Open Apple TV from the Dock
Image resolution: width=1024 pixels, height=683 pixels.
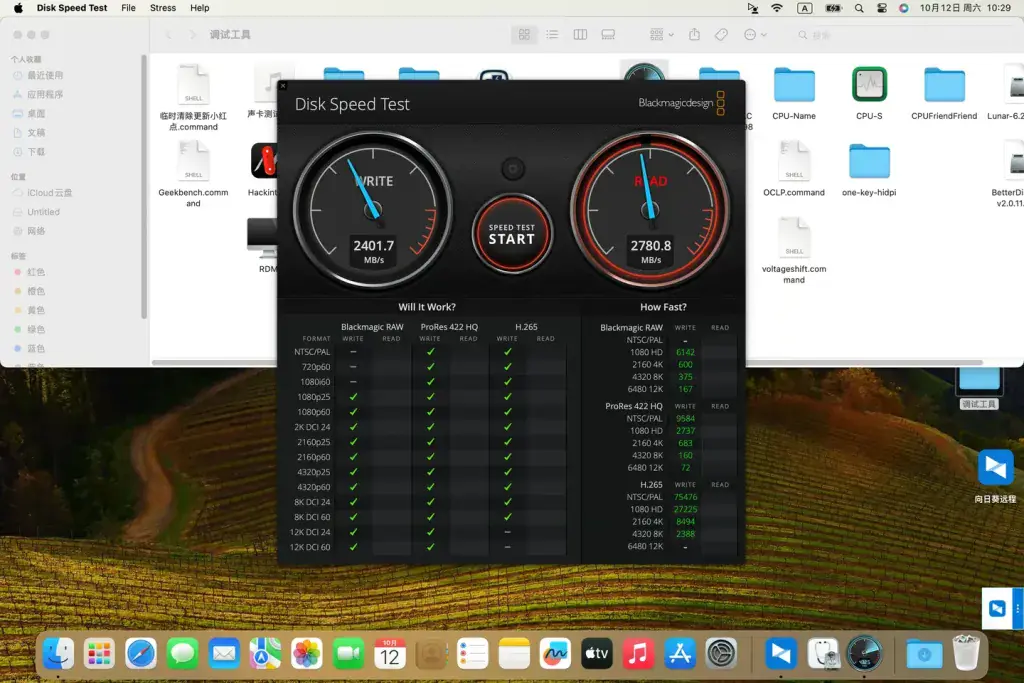(597, 654)
